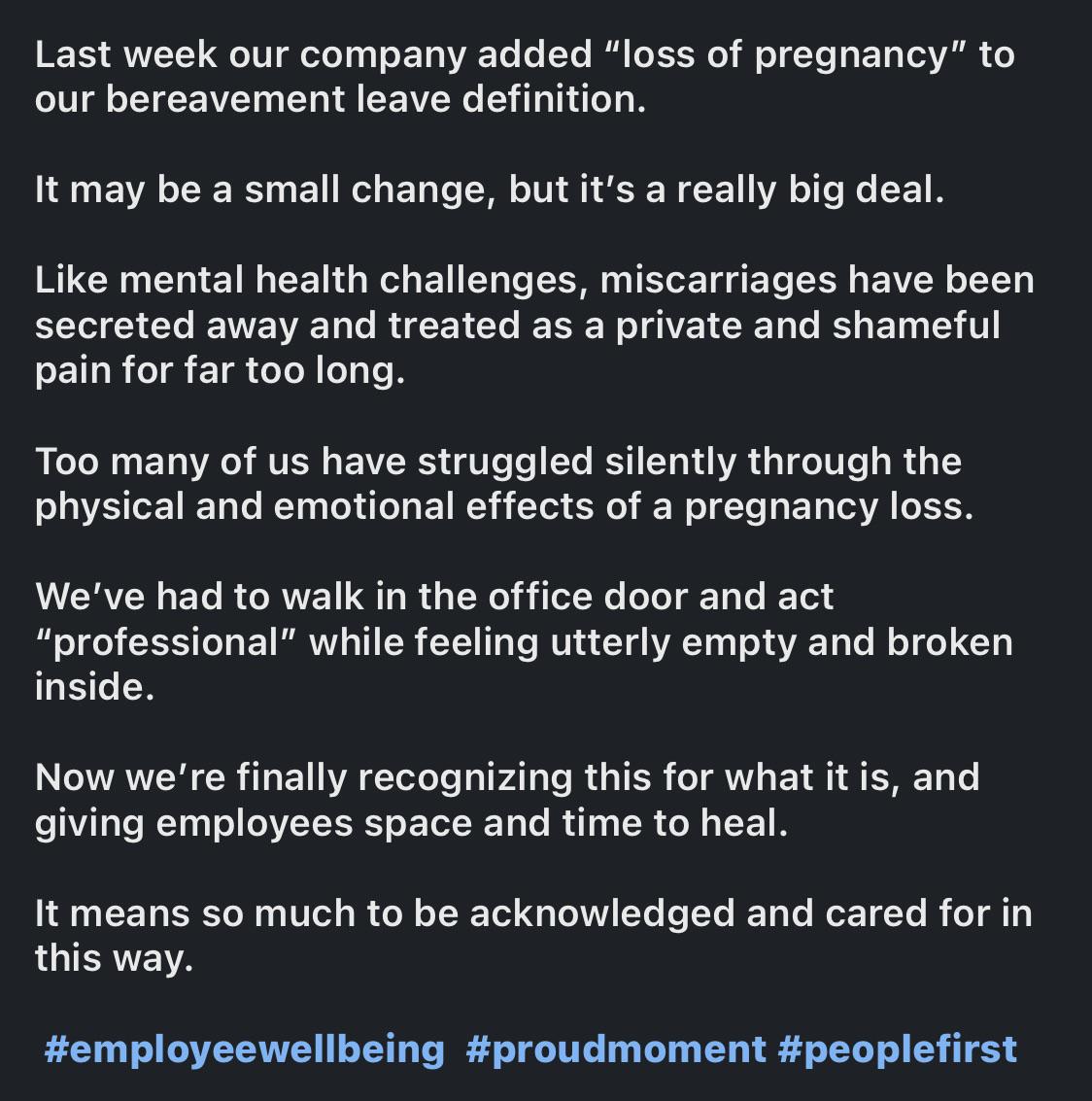Click the quoted word "professional"
1092x1101 pixels.
pos(167,642)
